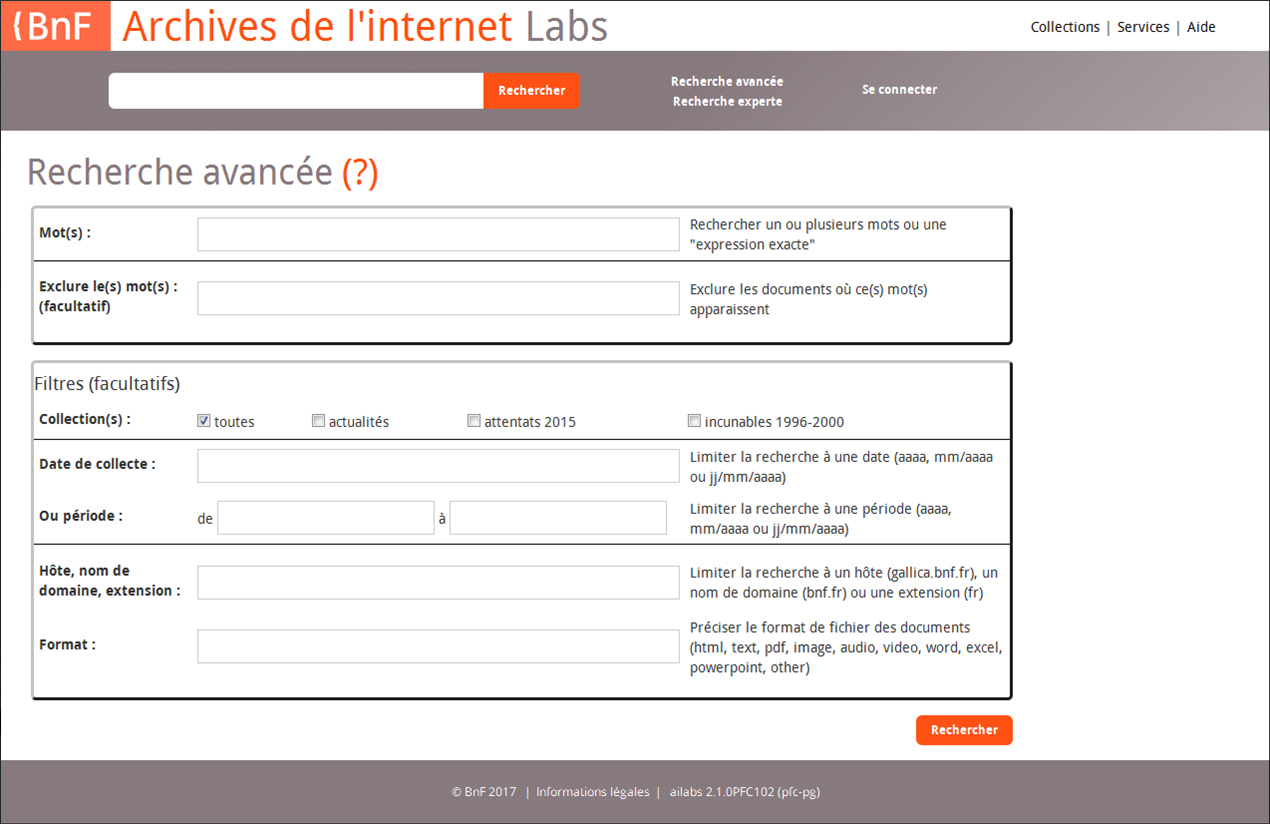Toggle the 'toutes' collection checkbox
This screenshot has width=1270, height=824.
coord(204,421)
